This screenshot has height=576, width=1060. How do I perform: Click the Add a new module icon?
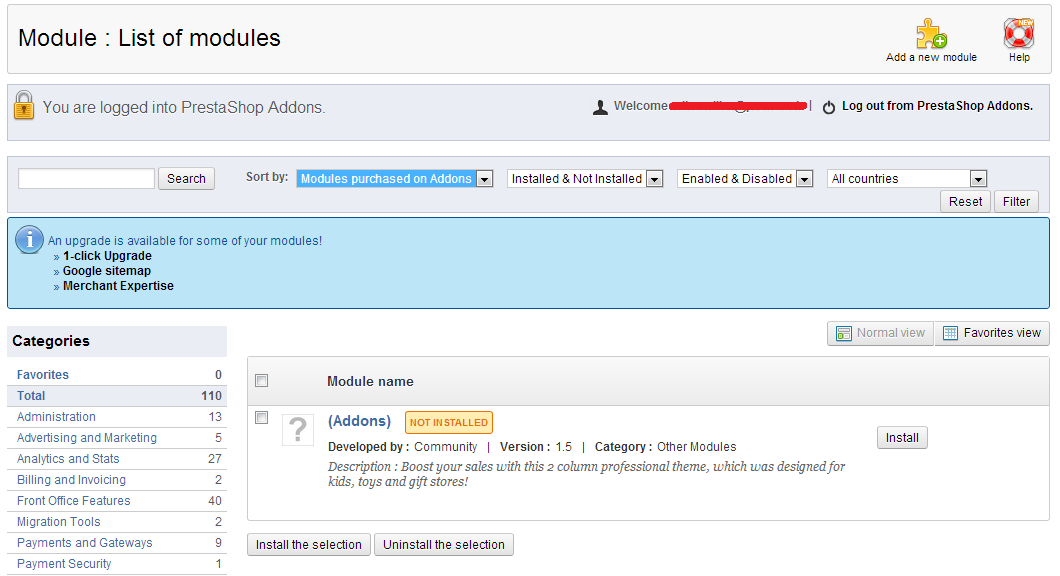coord(931,34)
